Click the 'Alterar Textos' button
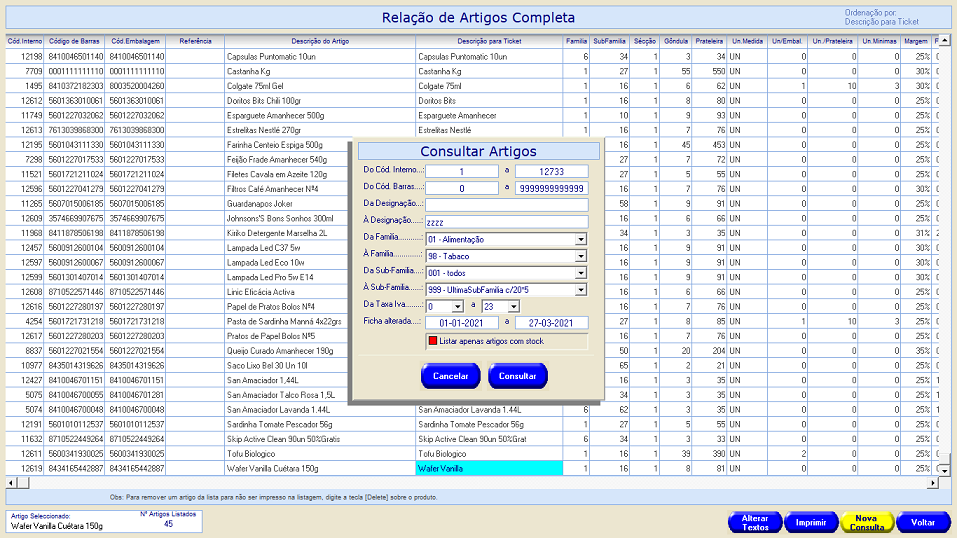 click(754, 522)
